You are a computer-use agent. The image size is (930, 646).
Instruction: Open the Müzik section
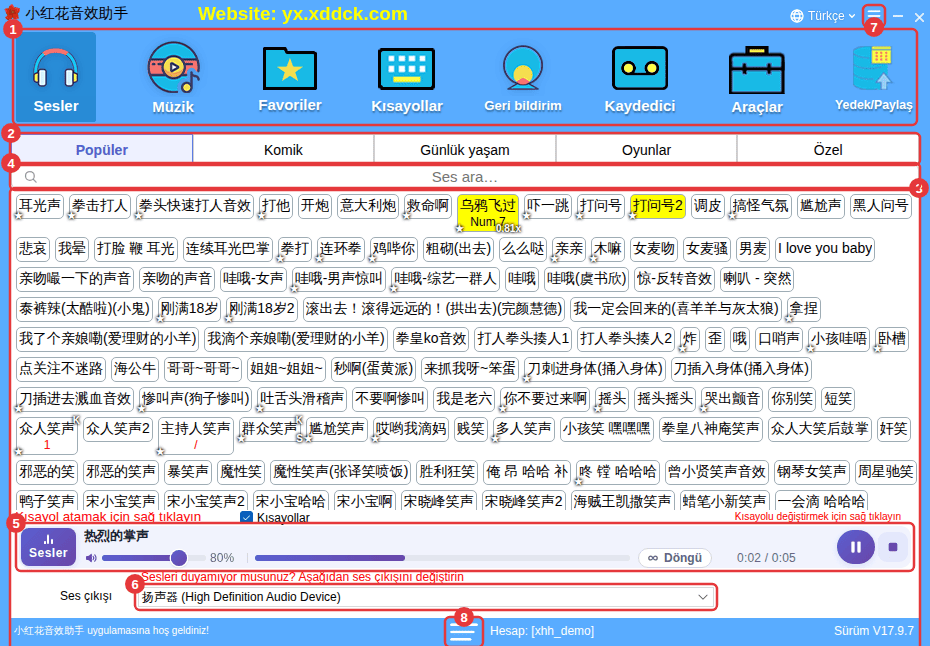[x=173, y=77]
